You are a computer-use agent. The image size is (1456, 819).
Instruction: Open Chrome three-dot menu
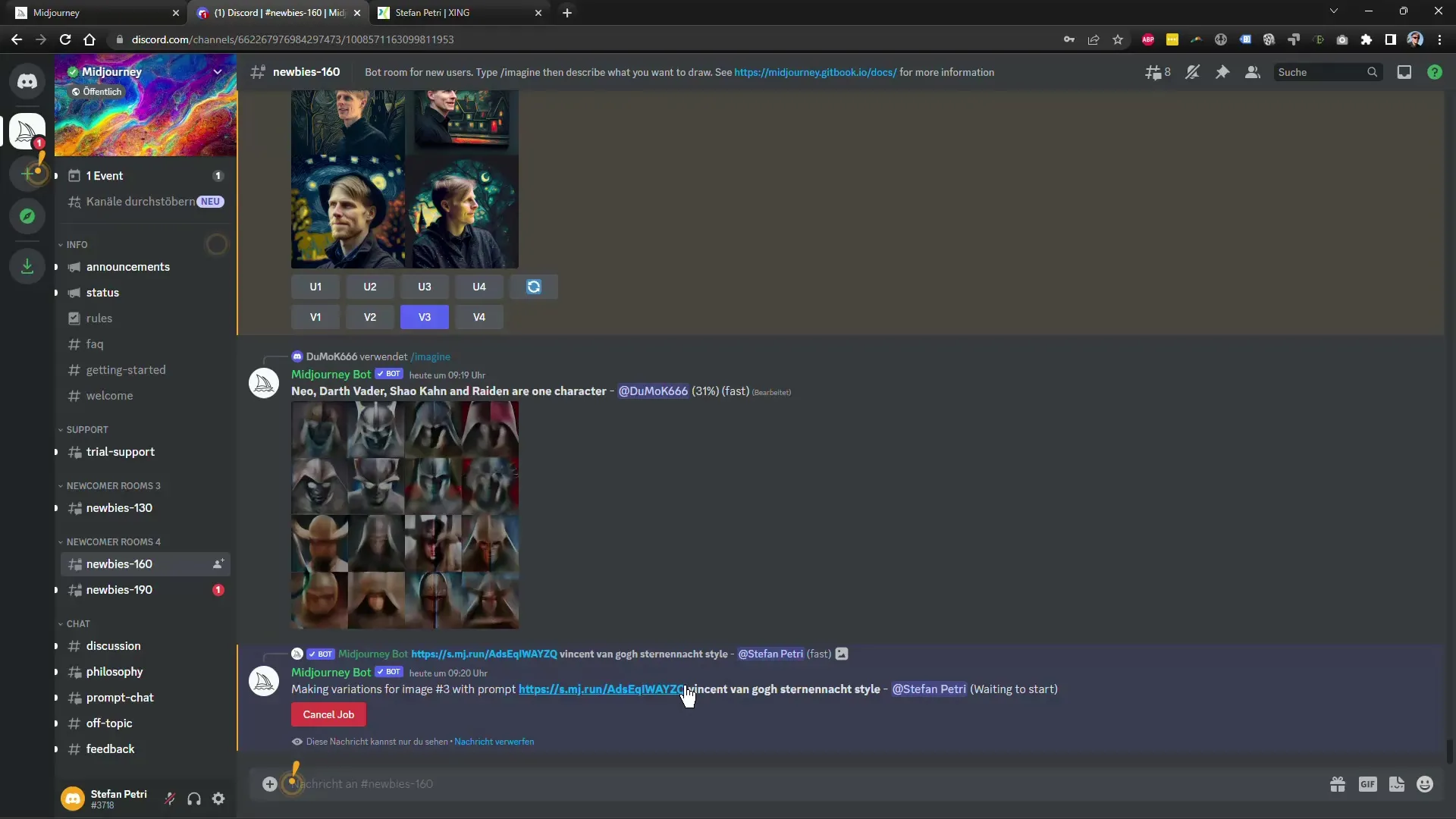[x=1439, y=39]
